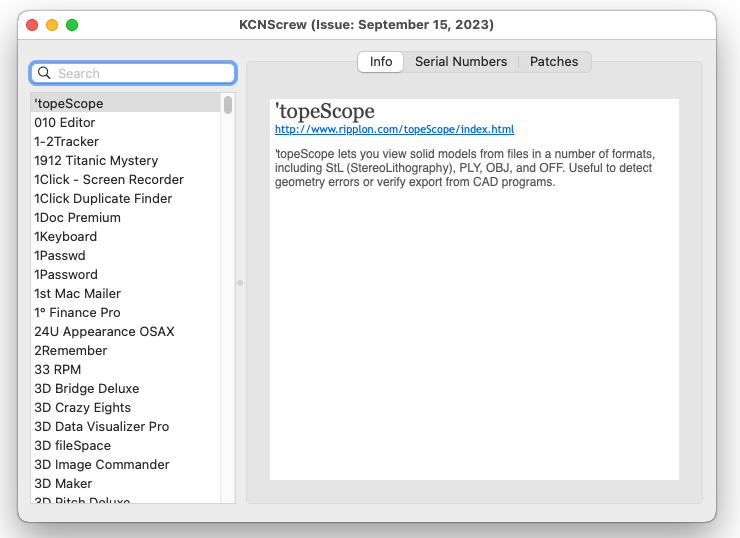Zoom the KCNScrew window with green button
740x538 pixels.
[x=72, y=25]
